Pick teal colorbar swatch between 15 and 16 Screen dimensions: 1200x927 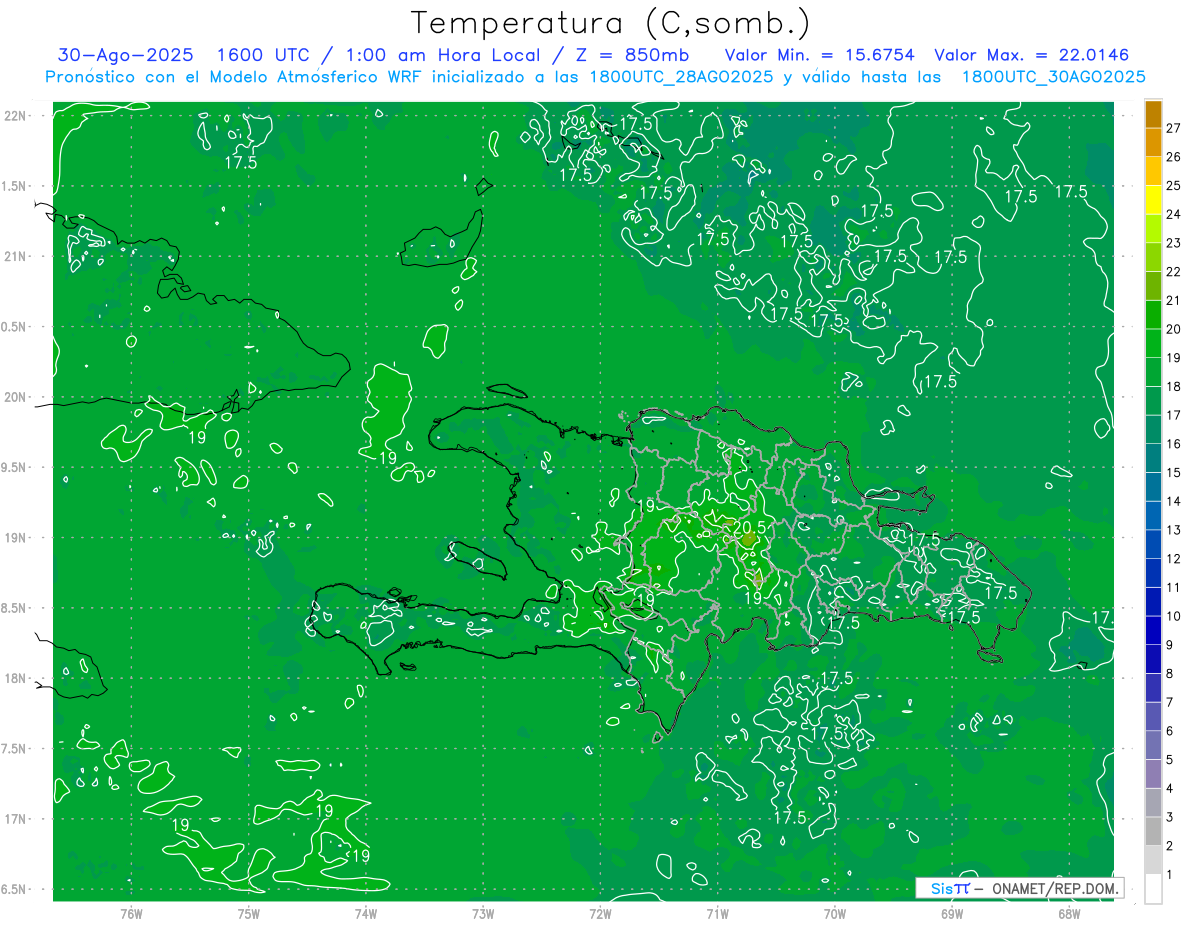[x=1153, y=458]
